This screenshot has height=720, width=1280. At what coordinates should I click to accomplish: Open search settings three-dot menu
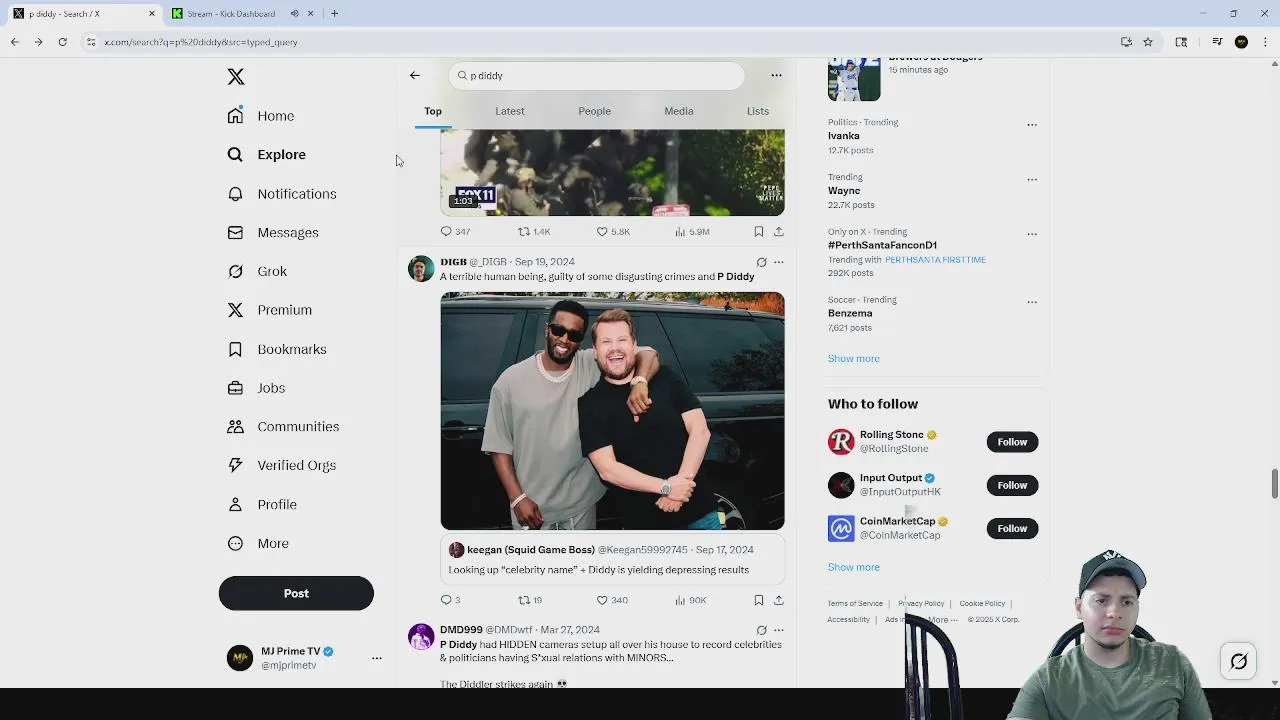[776, 75]
